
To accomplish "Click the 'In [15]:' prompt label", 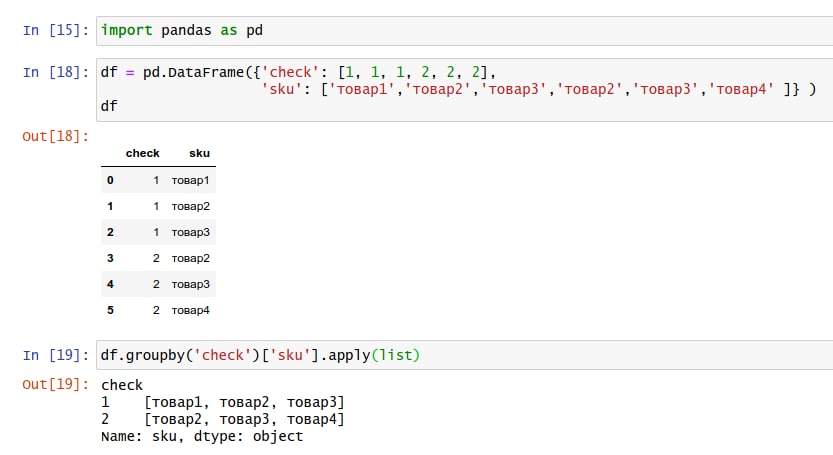I will pos(55,30).
